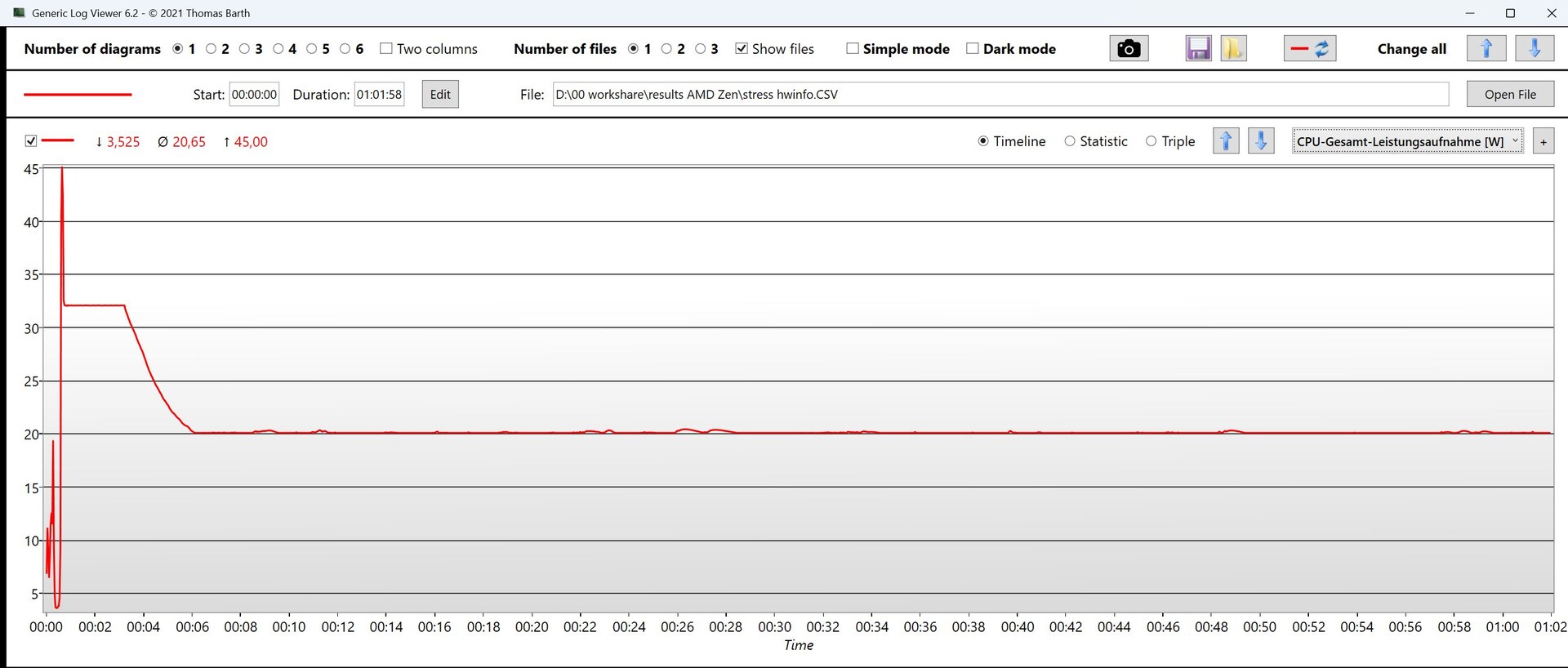The image size is (1568, 668).
Task: Click the diagram down arrow beside sensor dropdown
Action: coord(1261,141)
